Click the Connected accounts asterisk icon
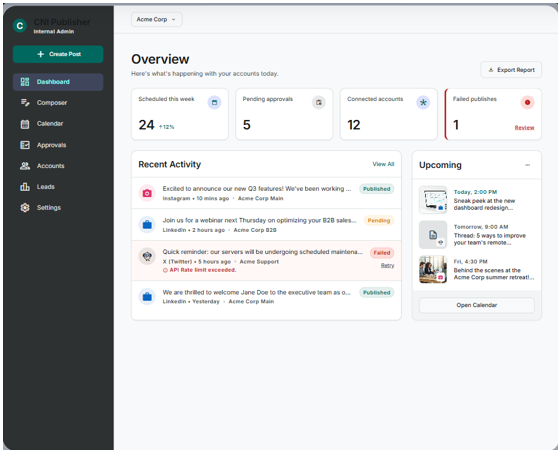This screenshot has height=450, width=558. coord(423,102)
